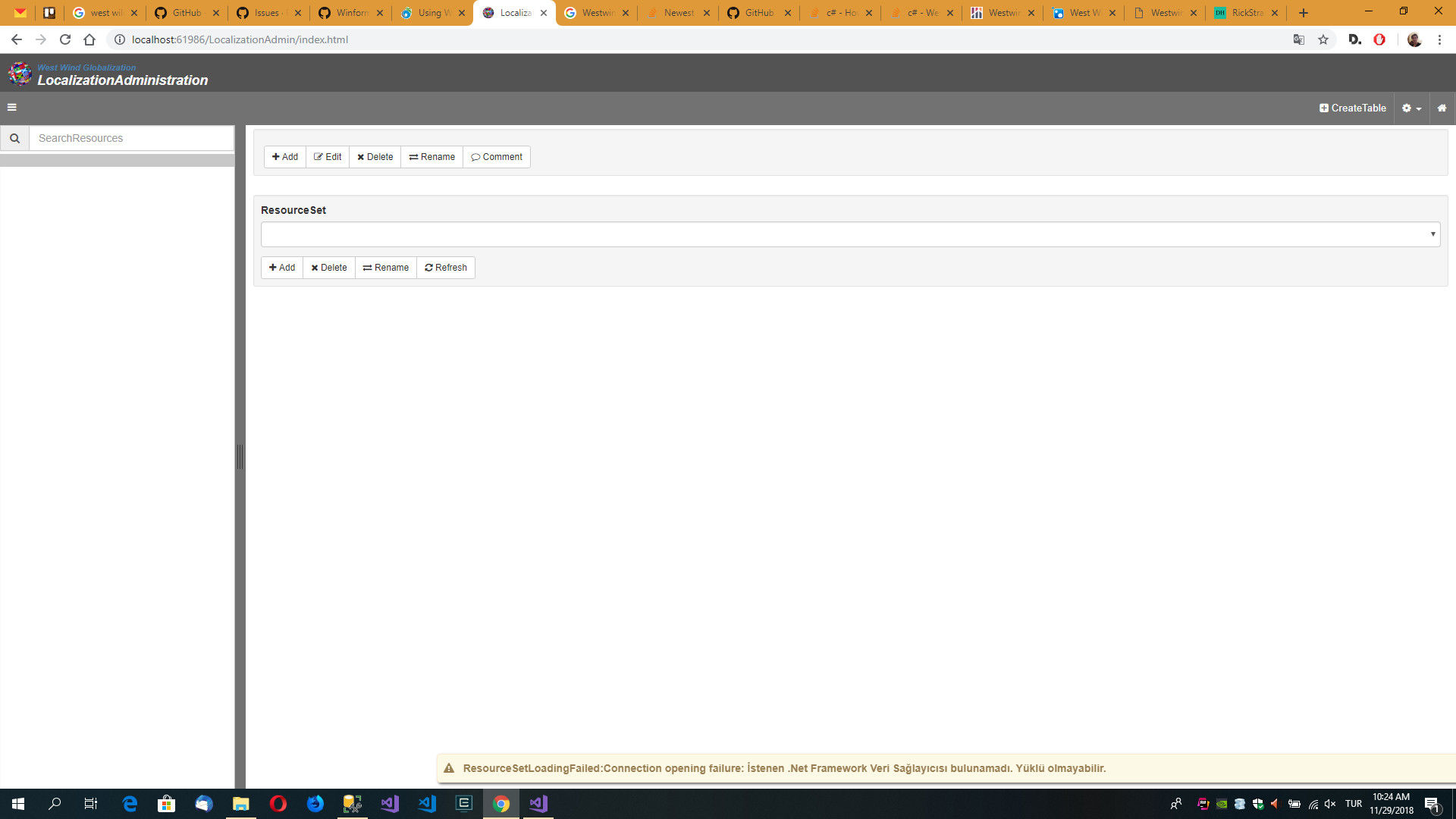
Task: Click the West Wind Globalization globe logo
Action: point(19,74)
